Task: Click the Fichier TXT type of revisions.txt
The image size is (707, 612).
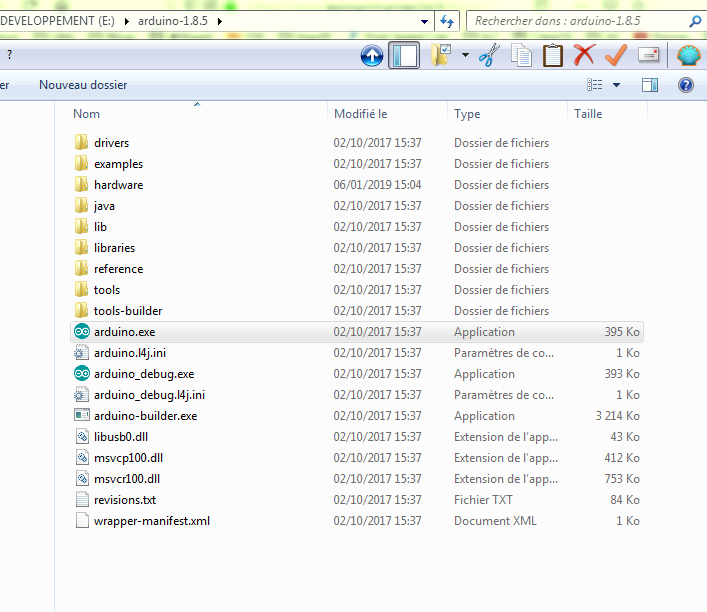Action: pos(483,500)
